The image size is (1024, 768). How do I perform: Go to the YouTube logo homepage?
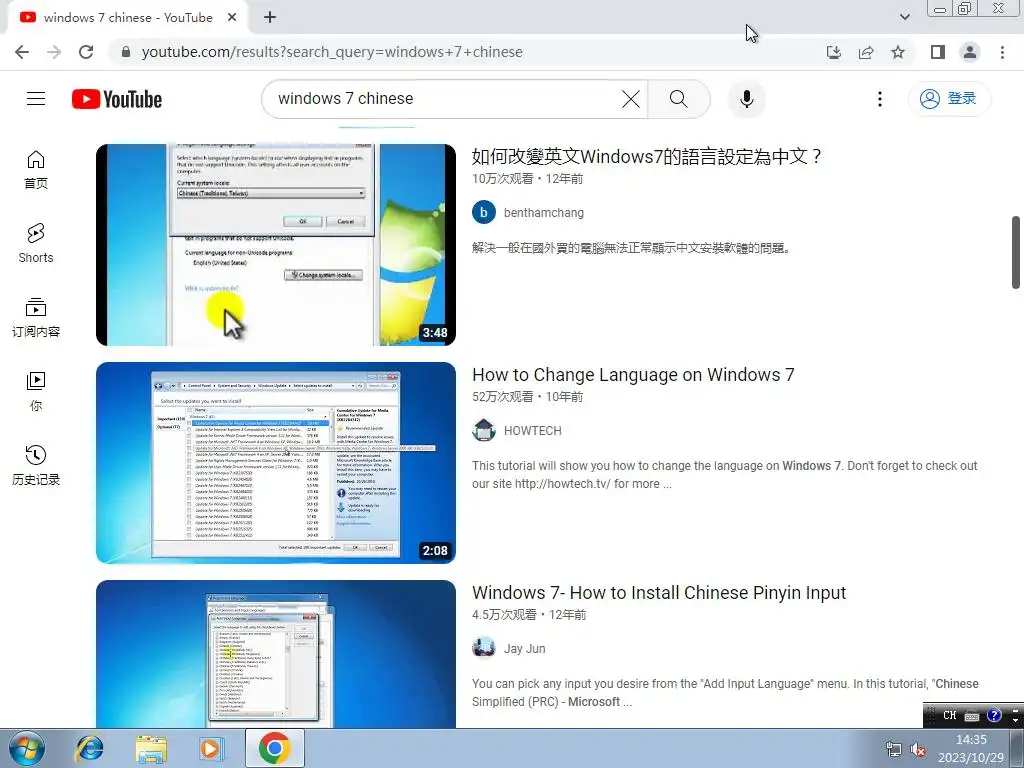[x=117, y=99]
